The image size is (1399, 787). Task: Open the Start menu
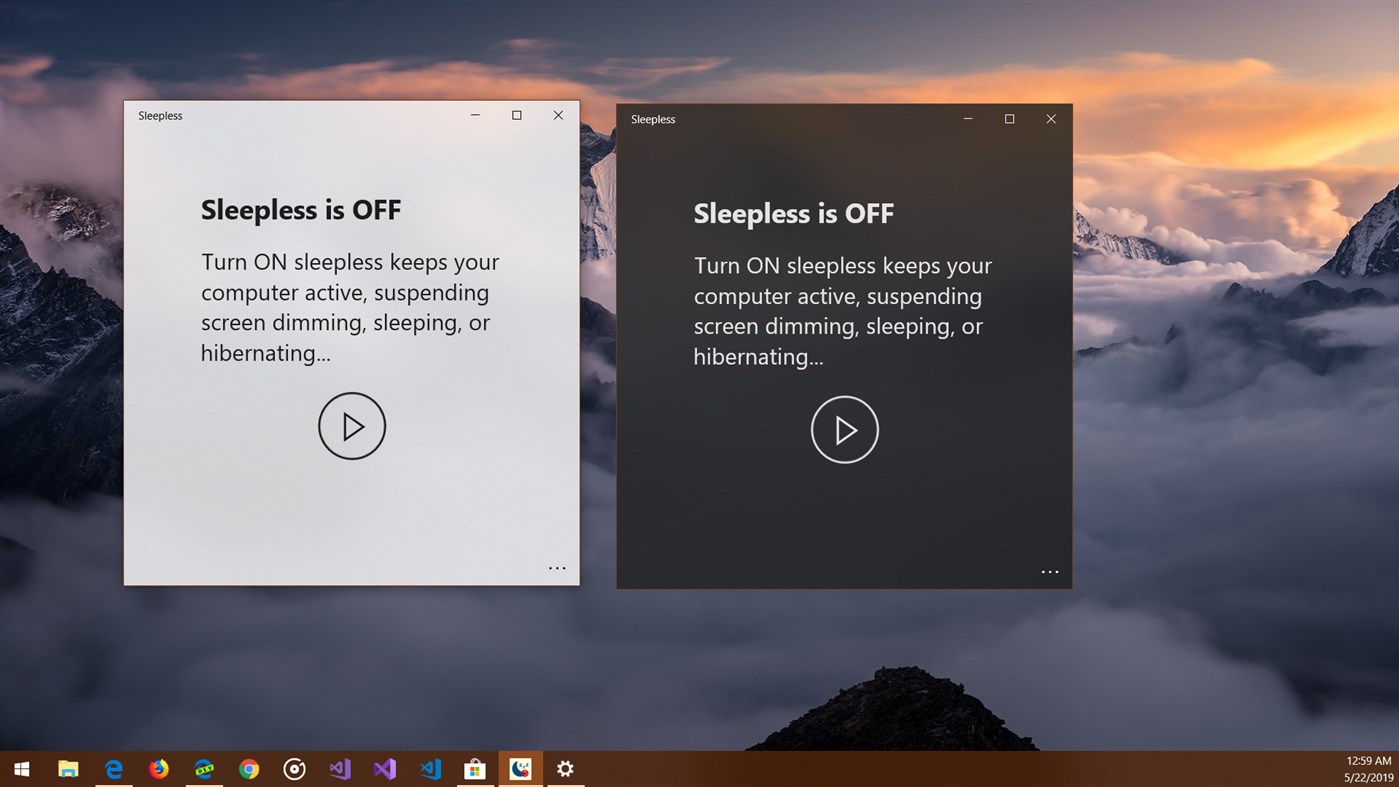pos(20,768)
